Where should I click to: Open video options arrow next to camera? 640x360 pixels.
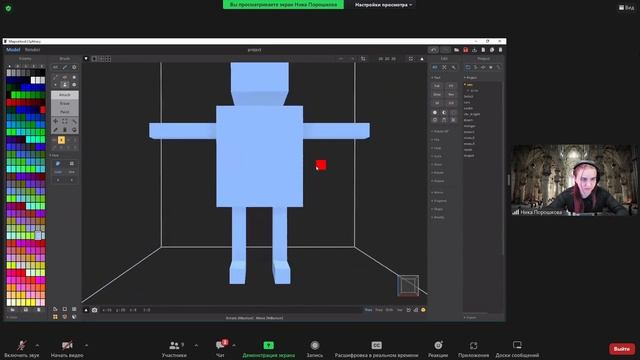click(x=87, y=345)
